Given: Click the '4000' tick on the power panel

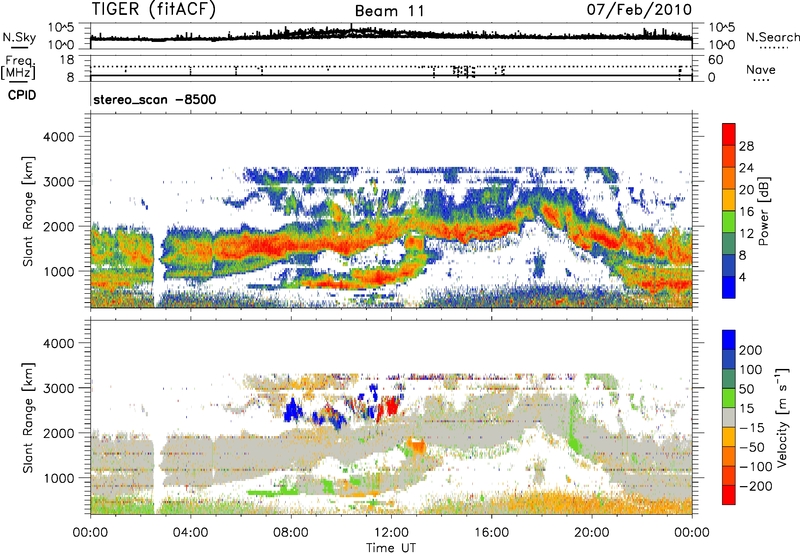Looking at the screenshot, I should tap(61, 137).
